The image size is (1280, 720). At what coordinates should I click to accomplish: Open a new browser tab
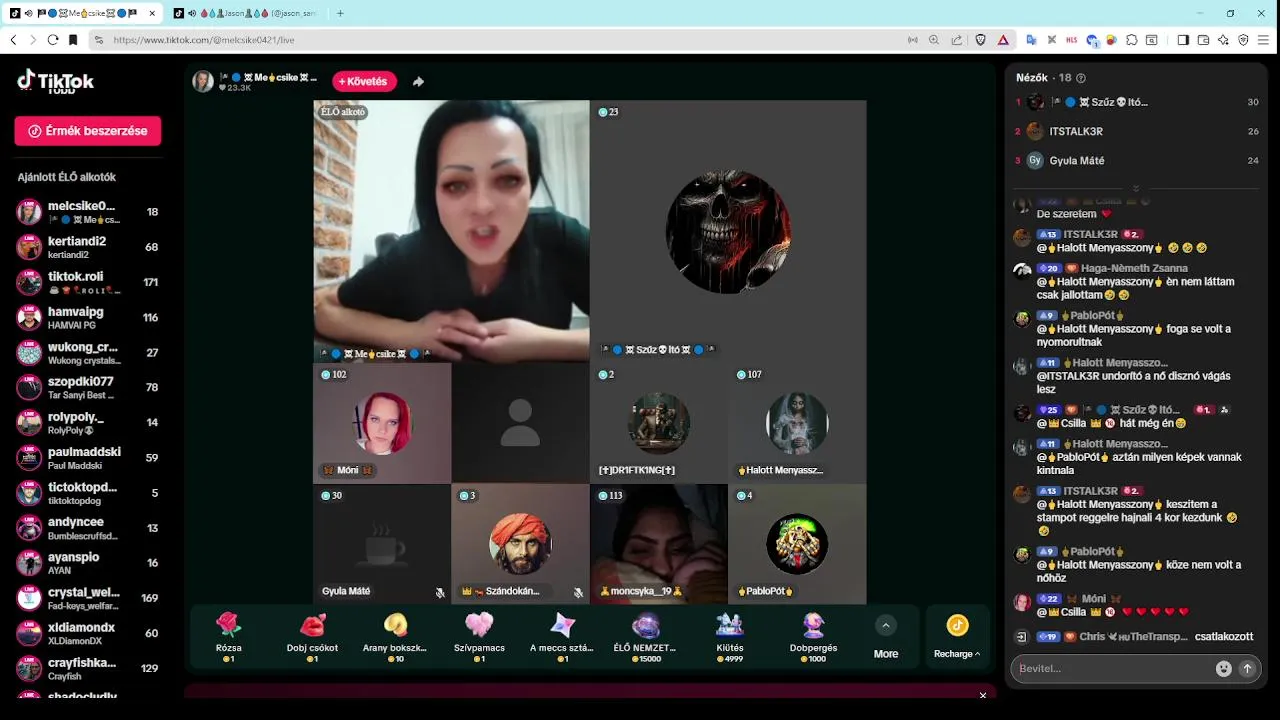(340, 13)
